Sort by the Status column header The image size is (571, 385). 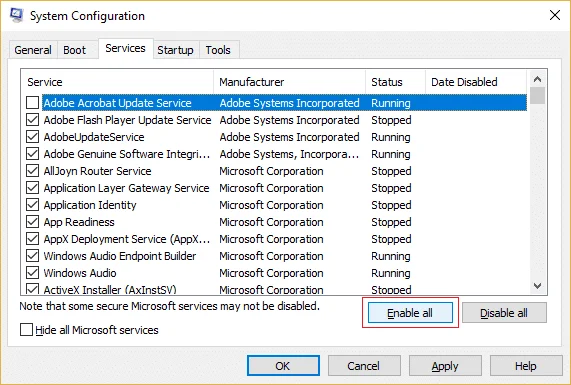point(395,82)
